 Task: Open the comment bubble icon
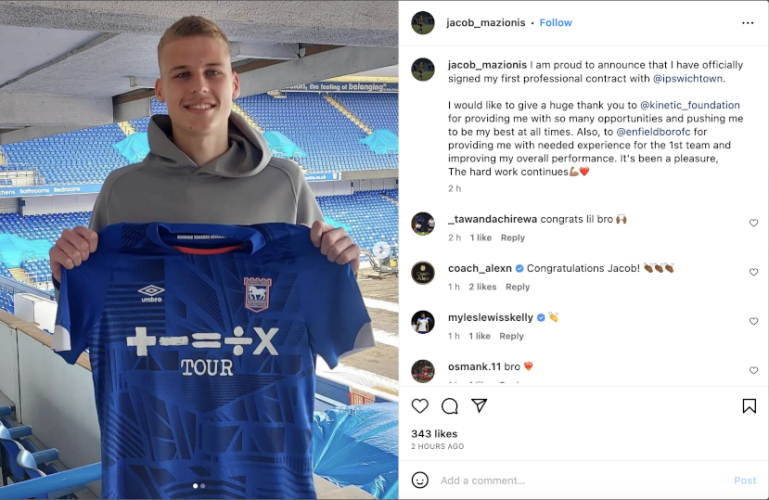[x=449, y=406]
